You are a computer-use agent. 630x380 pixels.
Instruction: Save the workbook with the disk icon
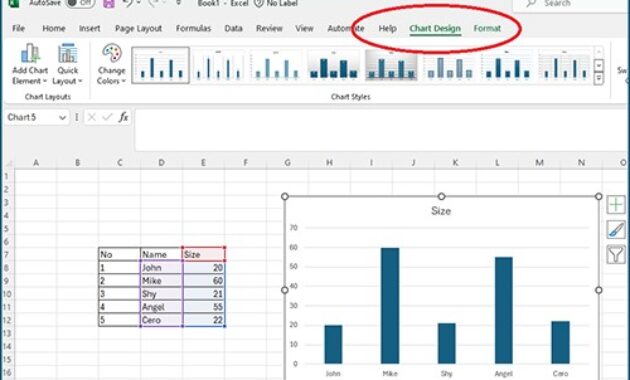[108, 4]
